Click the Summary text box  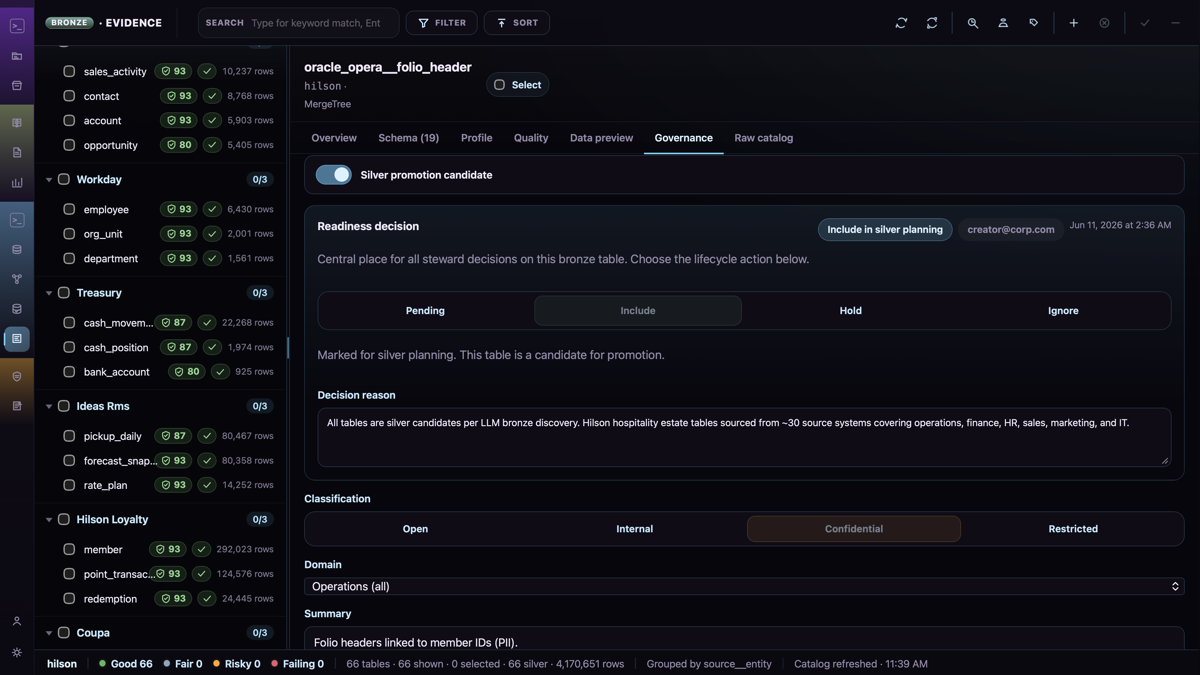click(x=744, y=640)
